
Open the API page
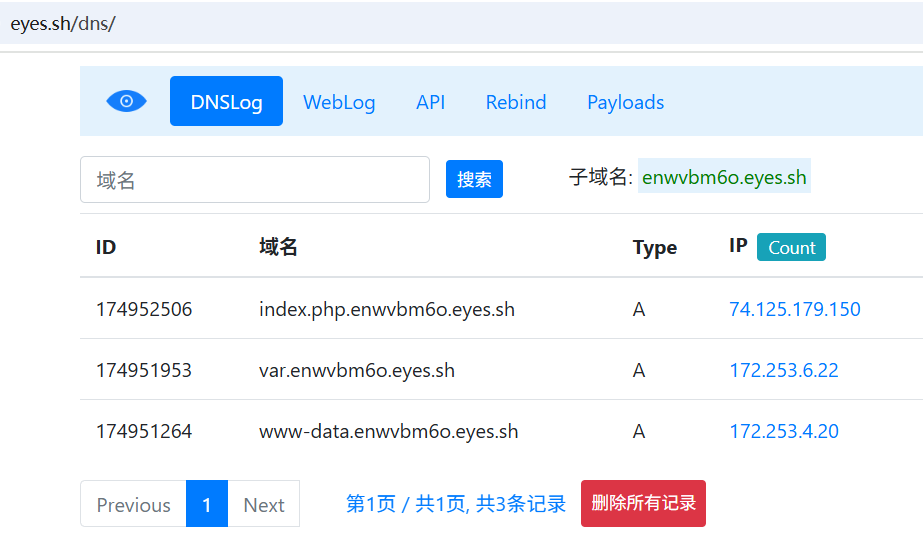430,102
